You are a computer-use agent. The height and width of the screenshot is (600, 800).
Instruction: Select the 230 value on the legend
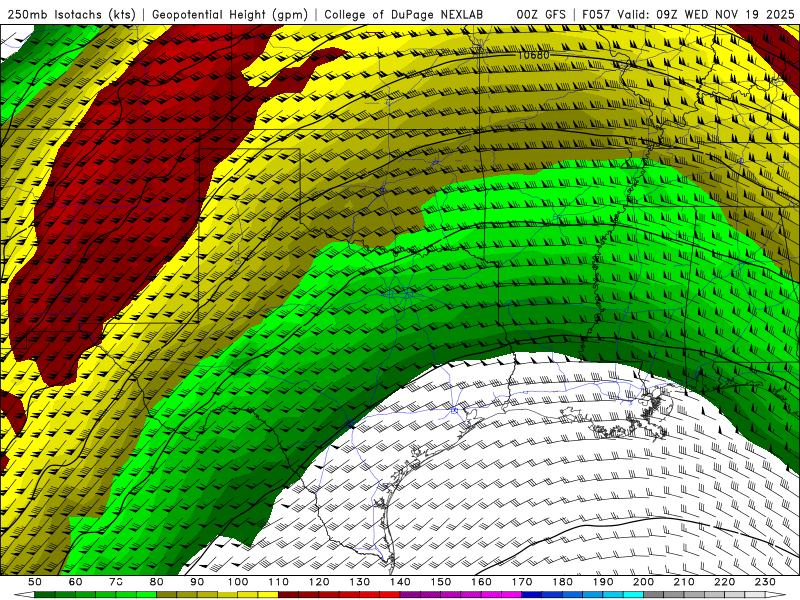(x=765, y=582)
